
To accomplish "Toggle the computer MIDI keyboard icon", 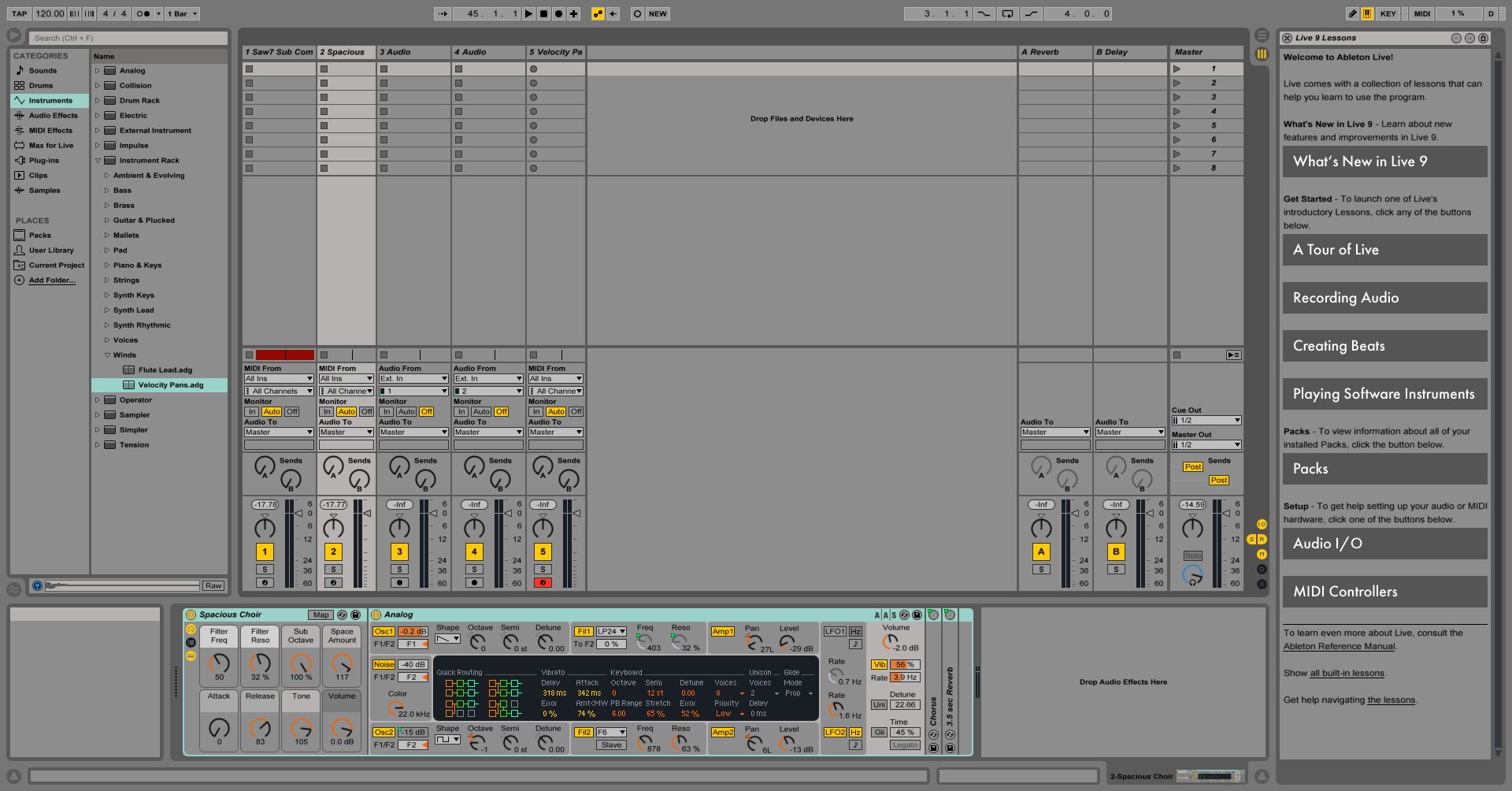I will pyautogui.click(x=1367, y=13).
